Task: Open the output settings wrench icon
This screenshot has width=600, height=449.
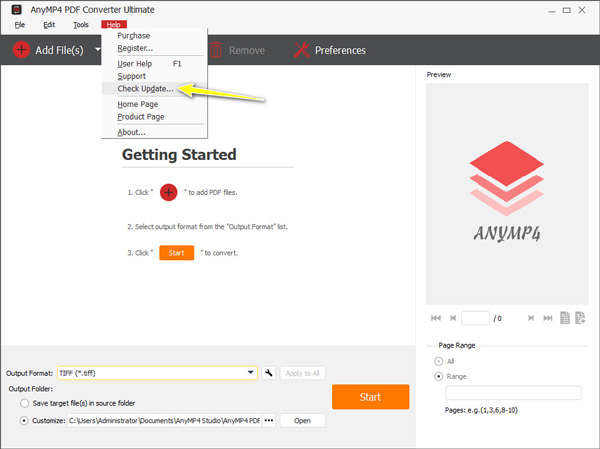Action: pos(269,373)
